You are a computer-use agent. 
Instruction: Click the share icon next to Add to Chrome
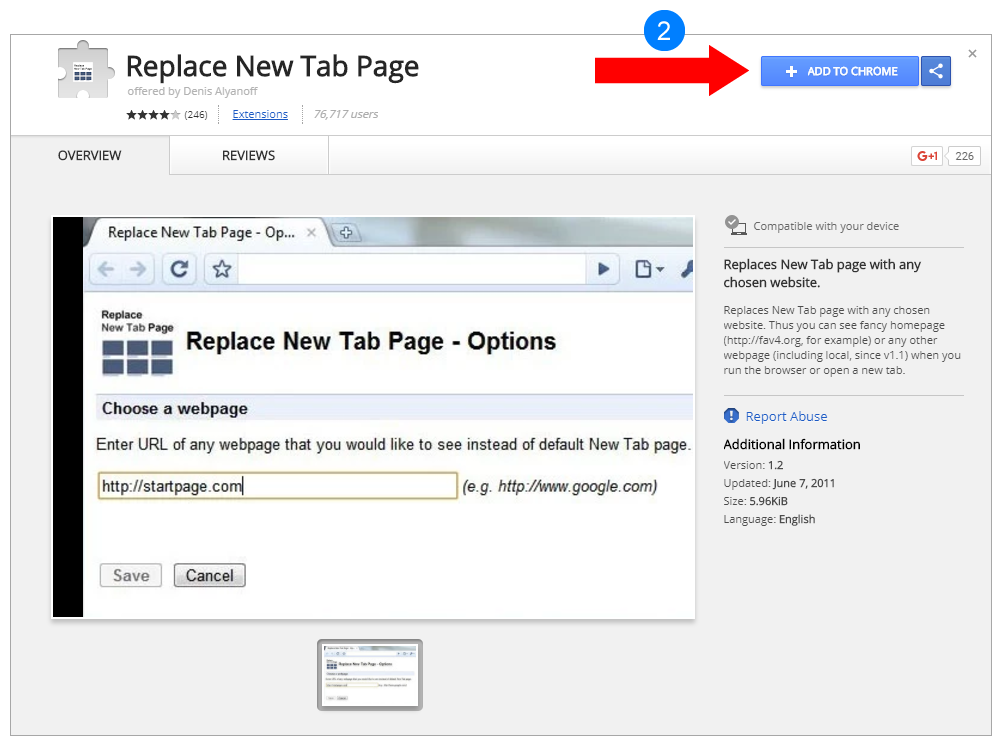(x=936, y=71)
